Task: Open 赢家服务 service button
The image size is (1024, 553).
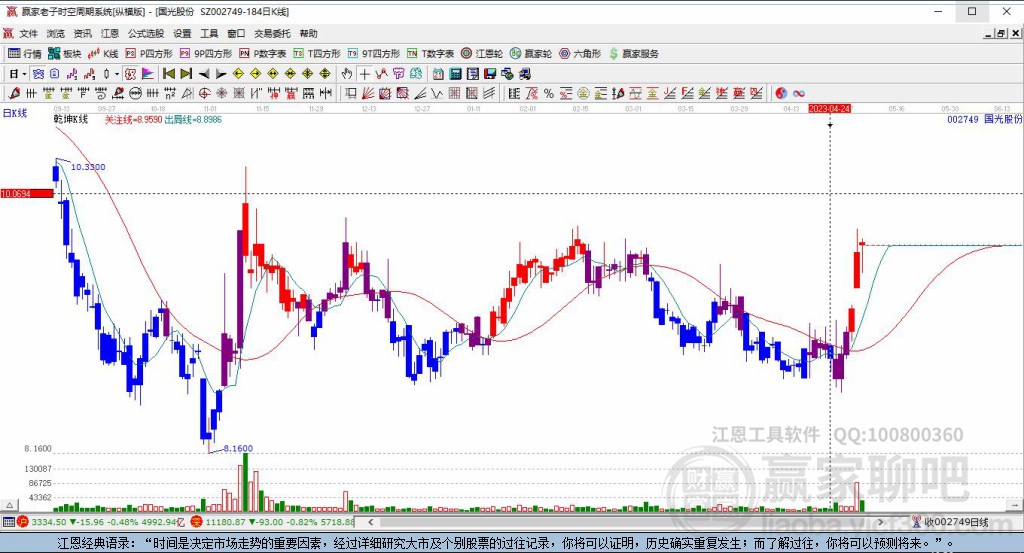Action: tap(633, 54)
